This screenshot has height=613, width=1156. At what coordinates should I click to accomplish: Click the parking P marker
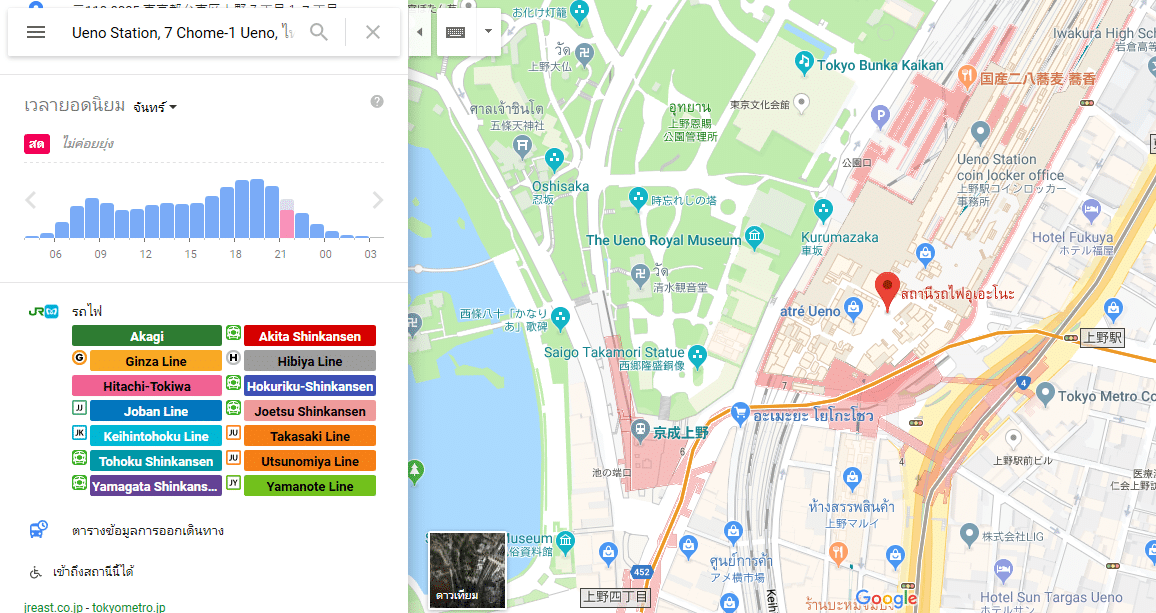pyautogui.click(x=880, y=117)
